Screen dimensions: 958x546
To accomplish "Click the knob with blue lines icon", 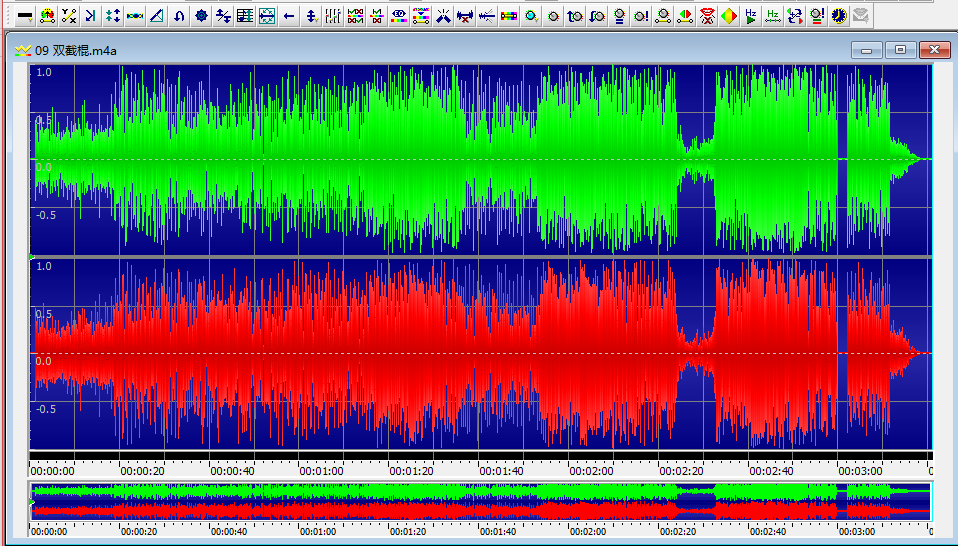I will 619,16.
